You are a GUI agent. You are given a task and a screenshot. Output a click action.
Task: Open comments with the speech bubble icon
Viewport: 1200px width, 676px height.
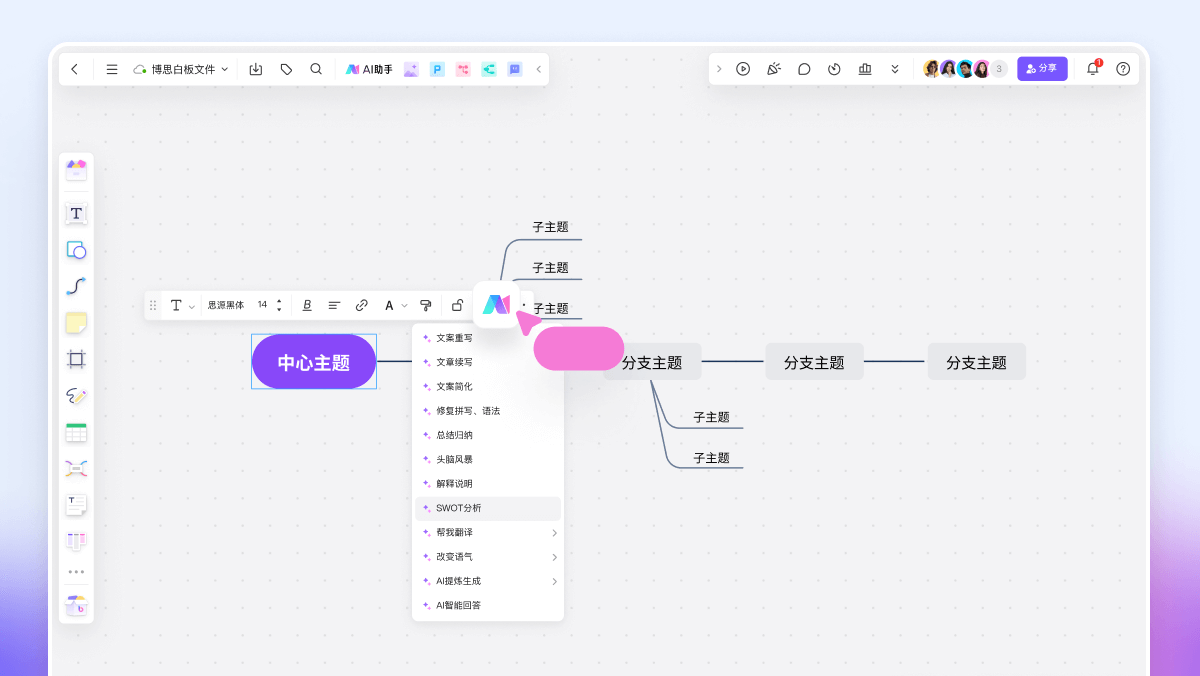click(804, 69)
